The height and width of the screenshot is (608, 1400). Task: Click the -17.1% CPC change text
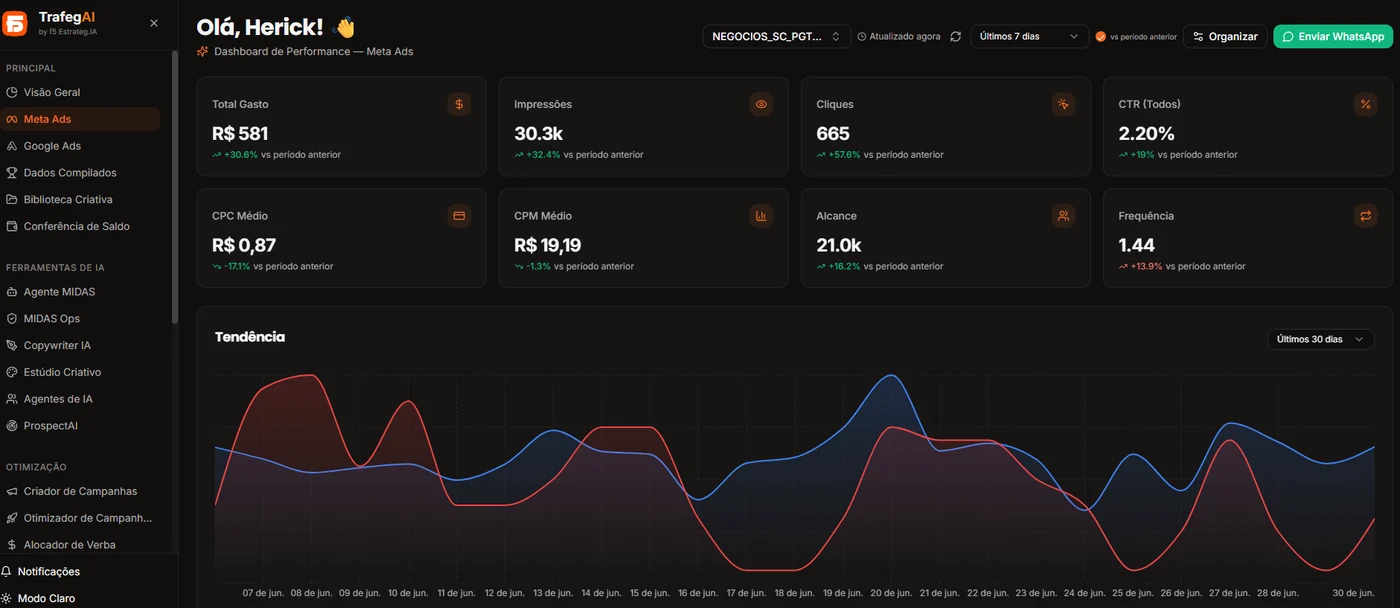click(237, 267)
